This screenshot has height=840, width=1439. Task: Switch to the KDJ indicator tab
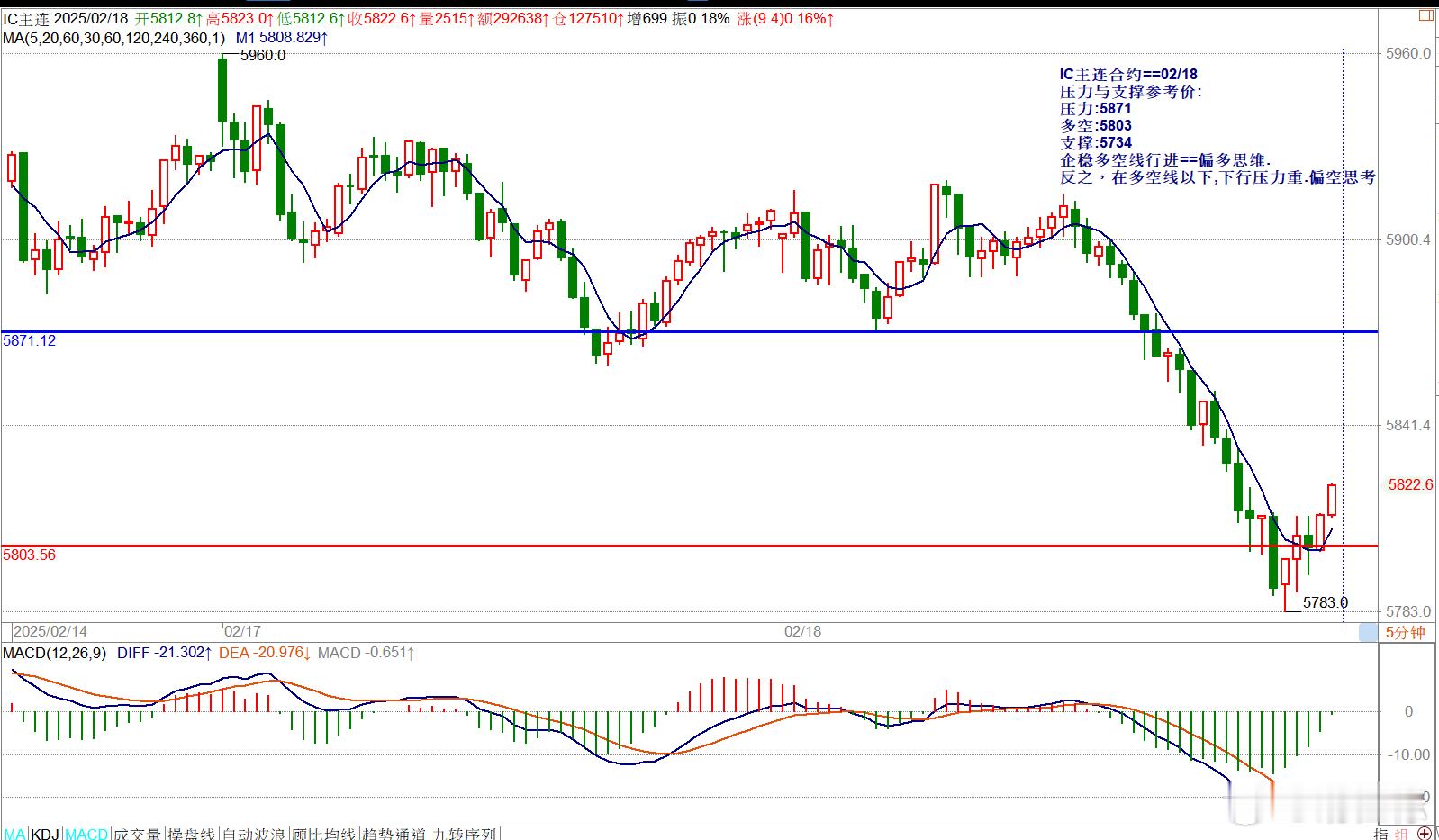tap(46, 834)
